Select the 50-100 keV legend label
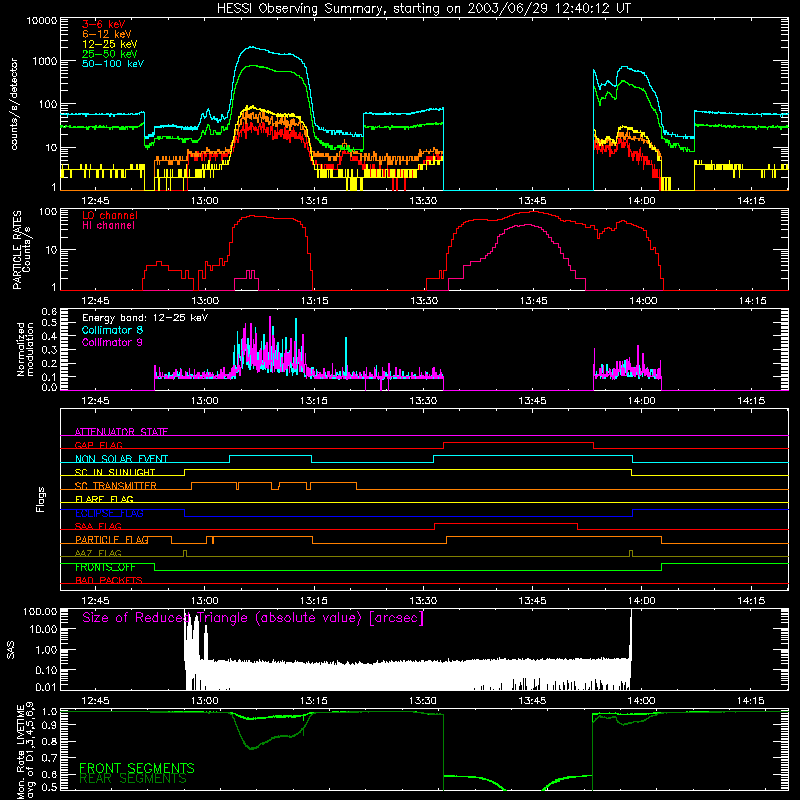Image resolution: width=800 pixels, height=800 pixels. click(113, 64)
